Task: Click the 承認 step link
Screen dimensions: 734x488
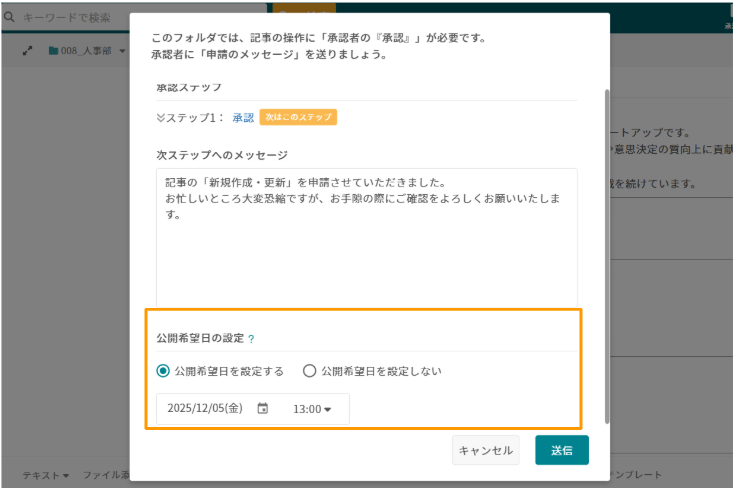Action: click(x=243, y=117)
